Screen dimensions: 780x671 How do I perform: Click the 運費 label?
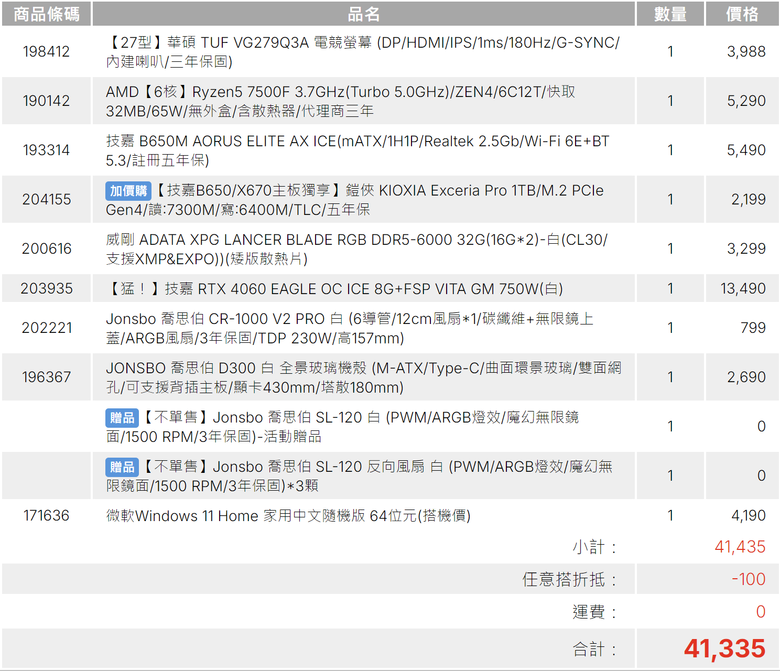594,612
